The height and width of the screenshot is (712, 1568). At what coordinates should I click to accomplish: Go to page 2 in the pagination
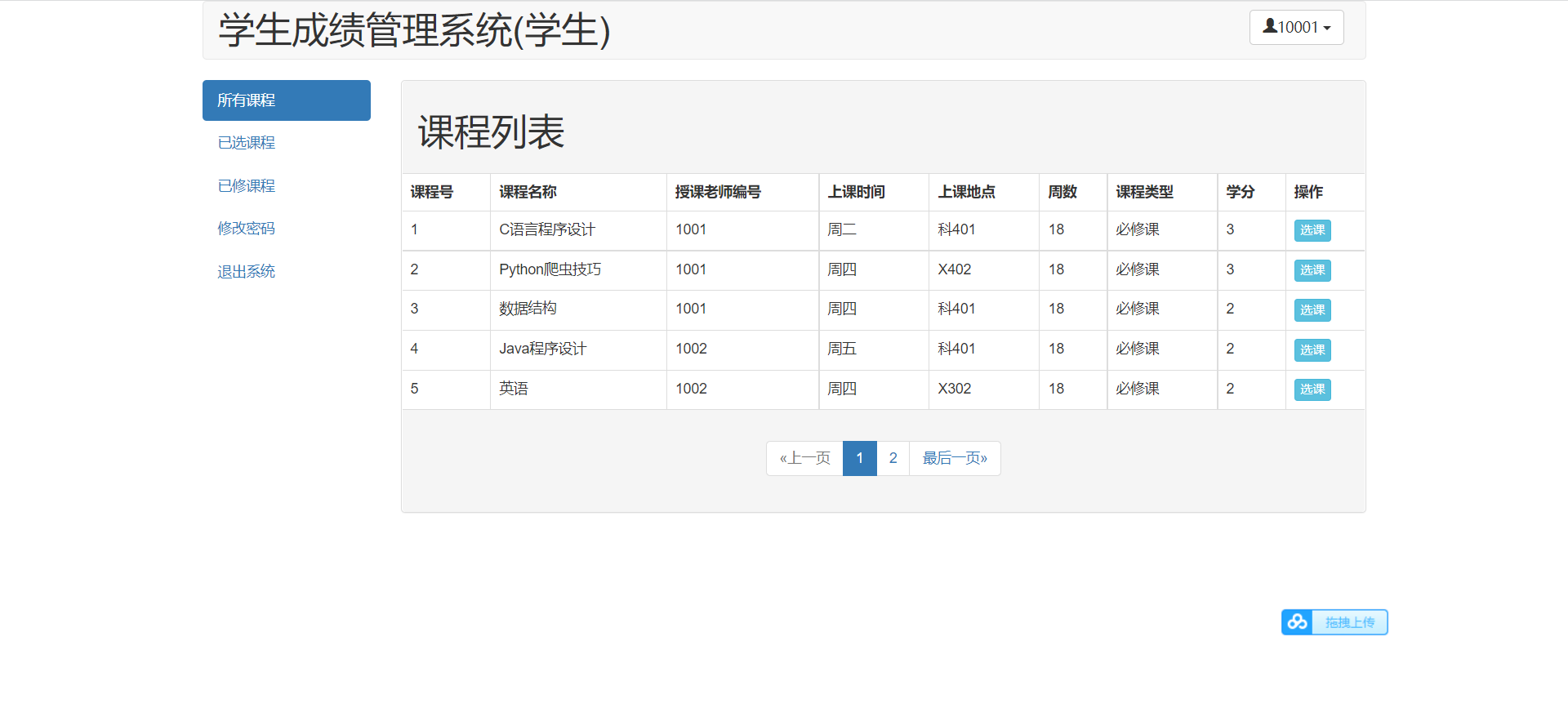(893, 458)
